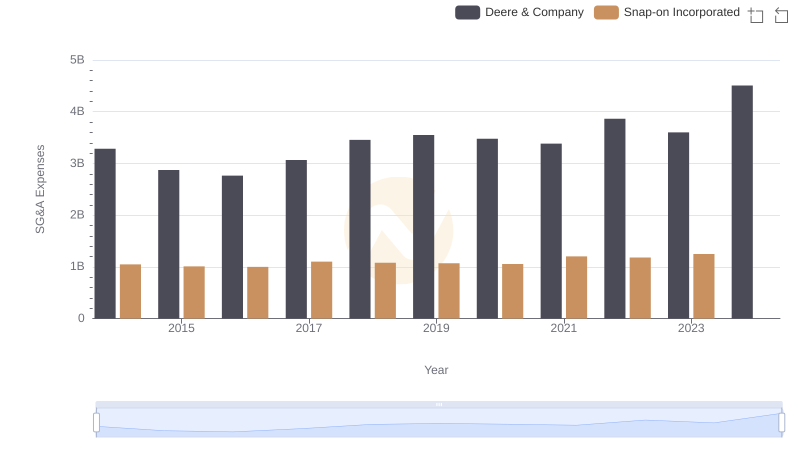The image size is (800, 461).
Task: Click the Deere & Company bar for 2014
Action: tap(105, 234)
